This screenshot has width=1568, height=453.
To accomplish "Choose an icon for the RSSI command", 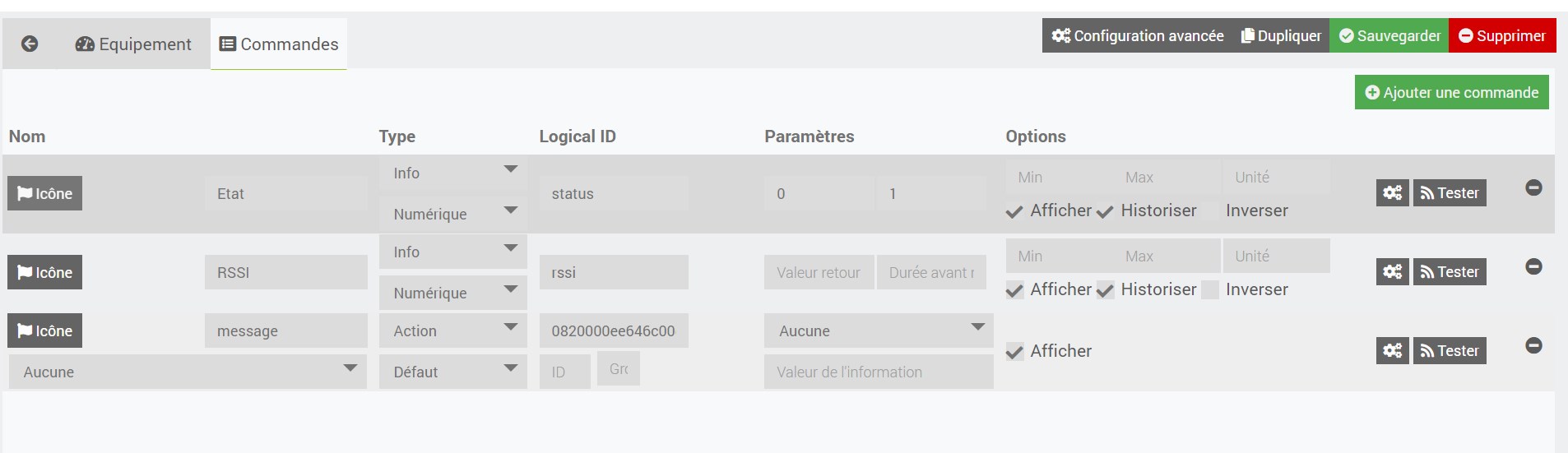I will [45, 272].
